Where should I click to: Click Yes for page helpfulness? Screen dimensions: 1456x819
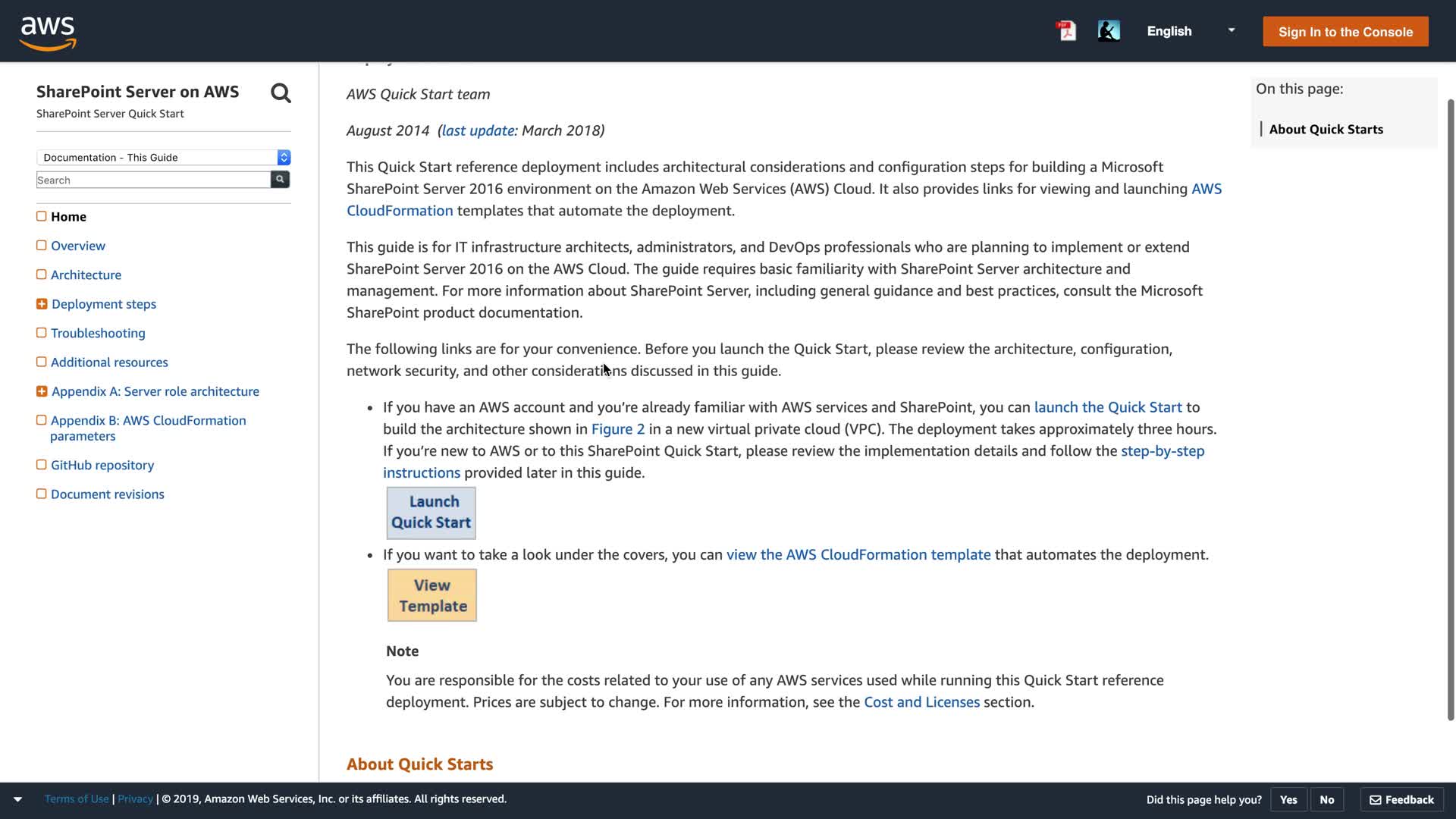coord(1288,799)
